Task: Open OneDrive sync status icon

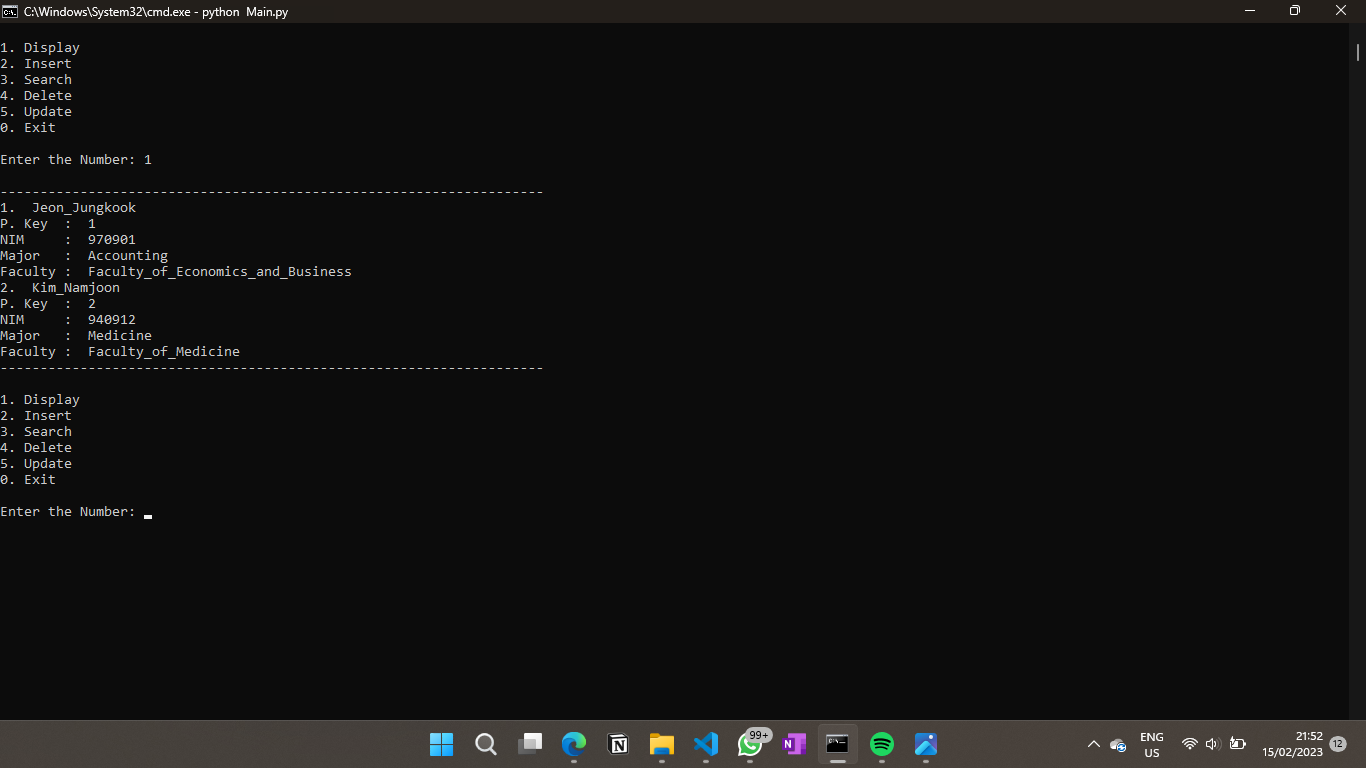Action: (1117, 746)
